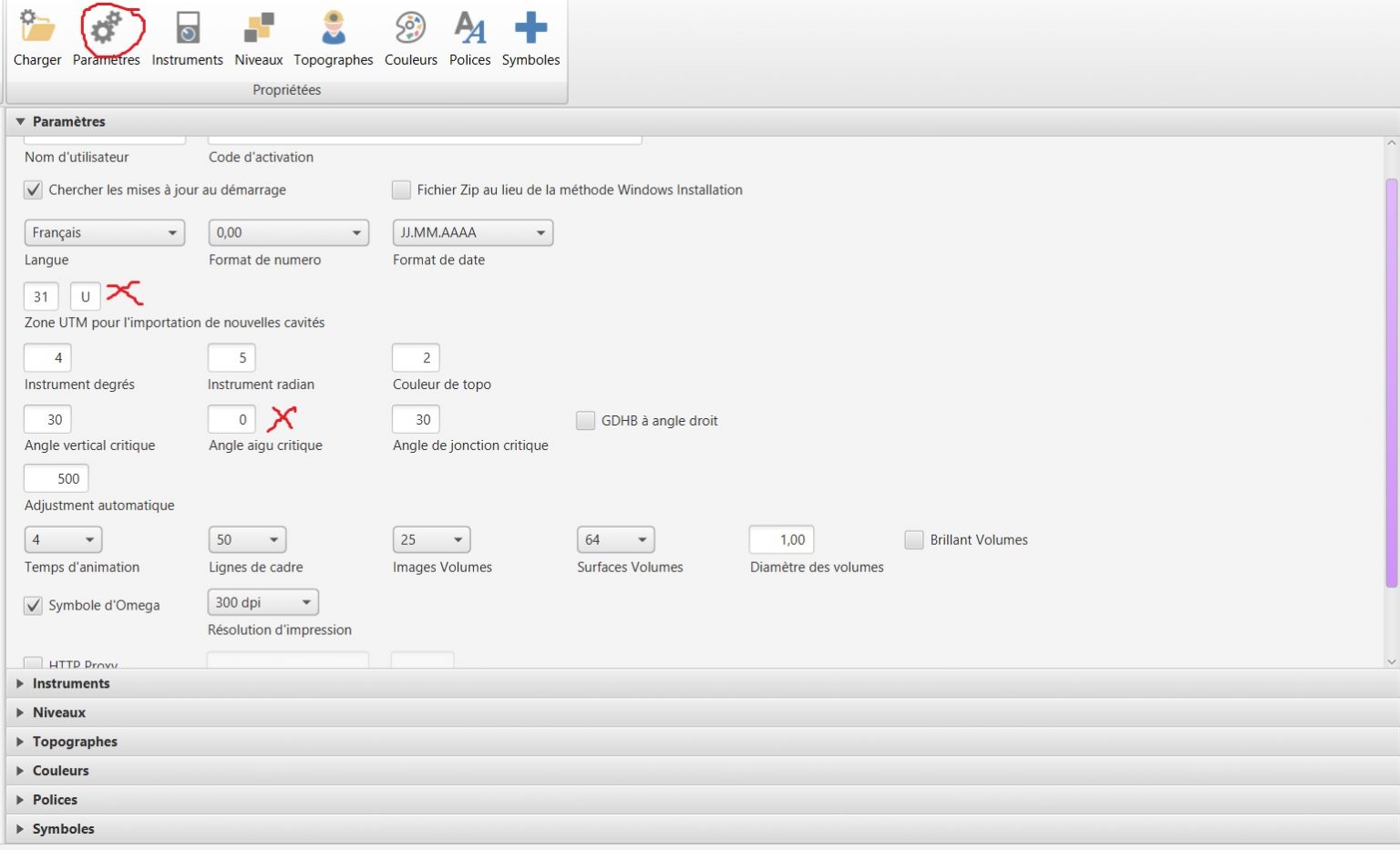Open the Langue dropdown showing Français
The height and width of the screenshot is (850, 1400).
pyautogui.click(x=104, y=233)
